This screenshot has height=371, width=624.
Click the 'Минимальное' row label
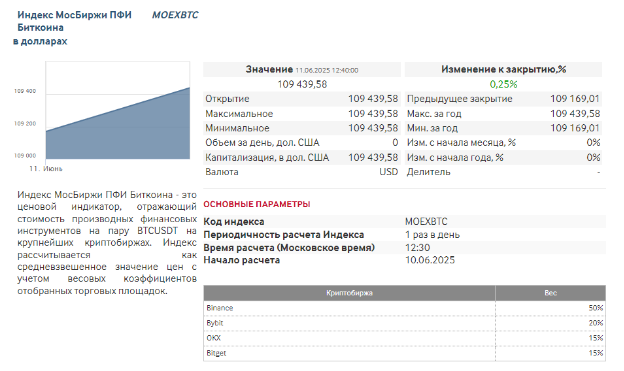tap(237, 128)
